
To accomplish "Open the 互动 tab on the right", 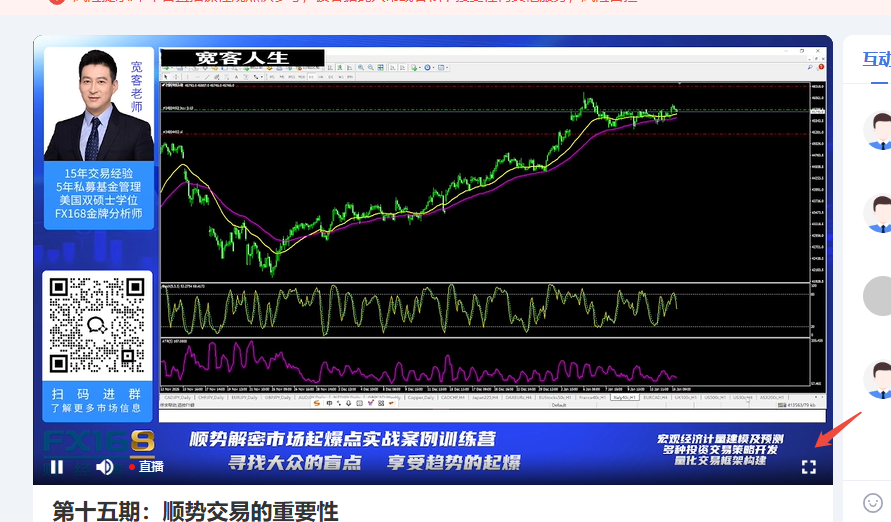I will pos(876,58).
